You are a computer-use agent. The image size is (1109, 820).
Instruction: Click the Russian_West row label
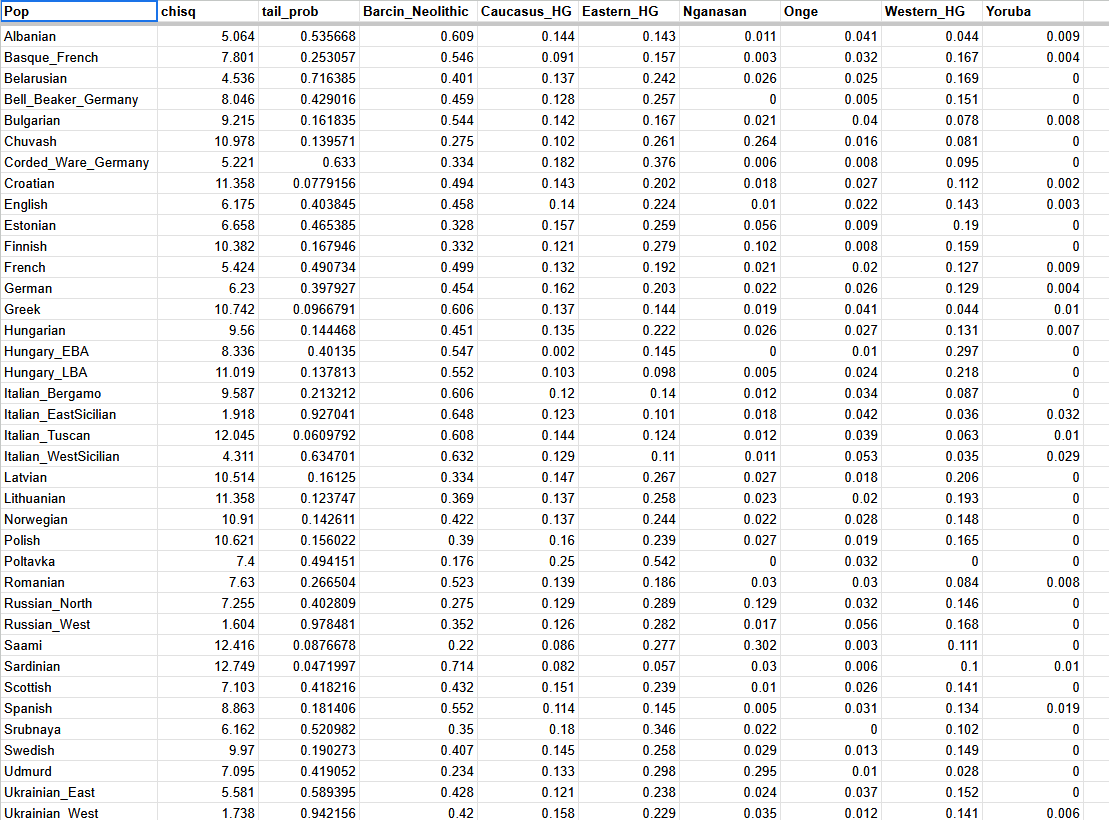tap(47, 624)
